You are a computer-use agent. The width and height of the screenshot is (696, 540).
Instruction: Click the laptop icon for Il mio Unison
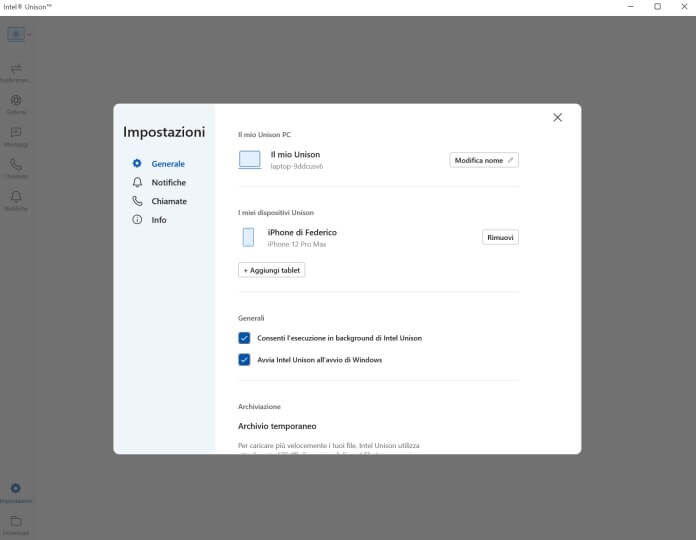[x=250, y=160]
